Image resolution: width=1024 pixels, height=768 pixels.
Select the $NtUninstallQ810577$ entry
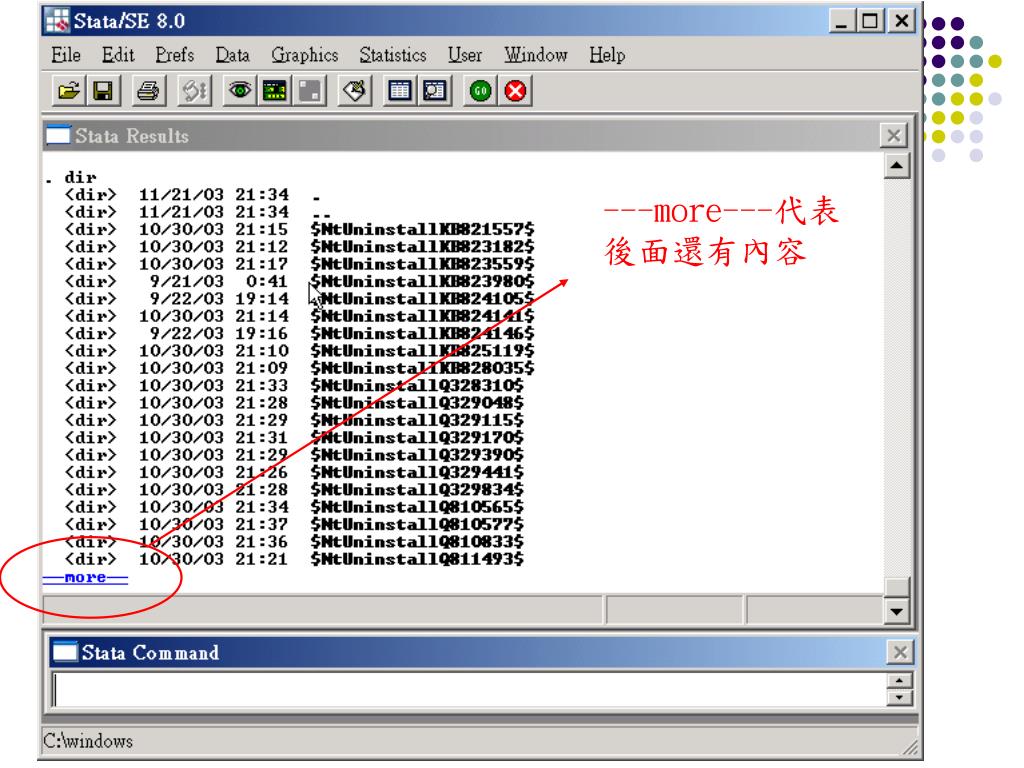[x=417, y=524]
